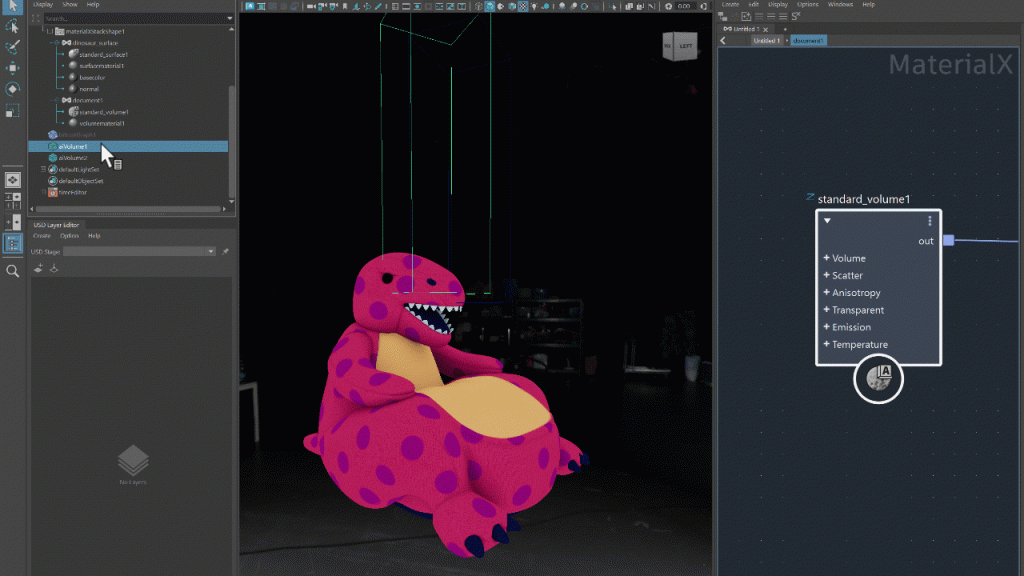
Task: Collapse the standard_volume1 node with triangle
Action: pos(827,221)
